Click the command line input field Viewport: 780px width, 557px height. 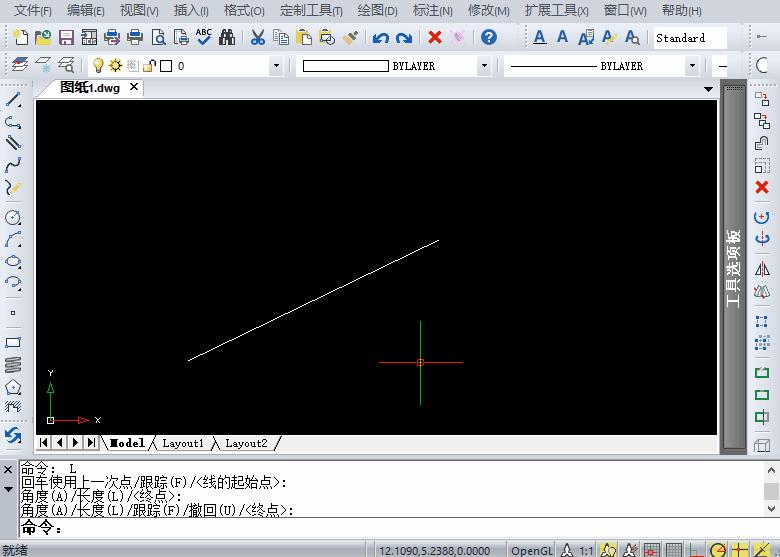coord(400,528)
